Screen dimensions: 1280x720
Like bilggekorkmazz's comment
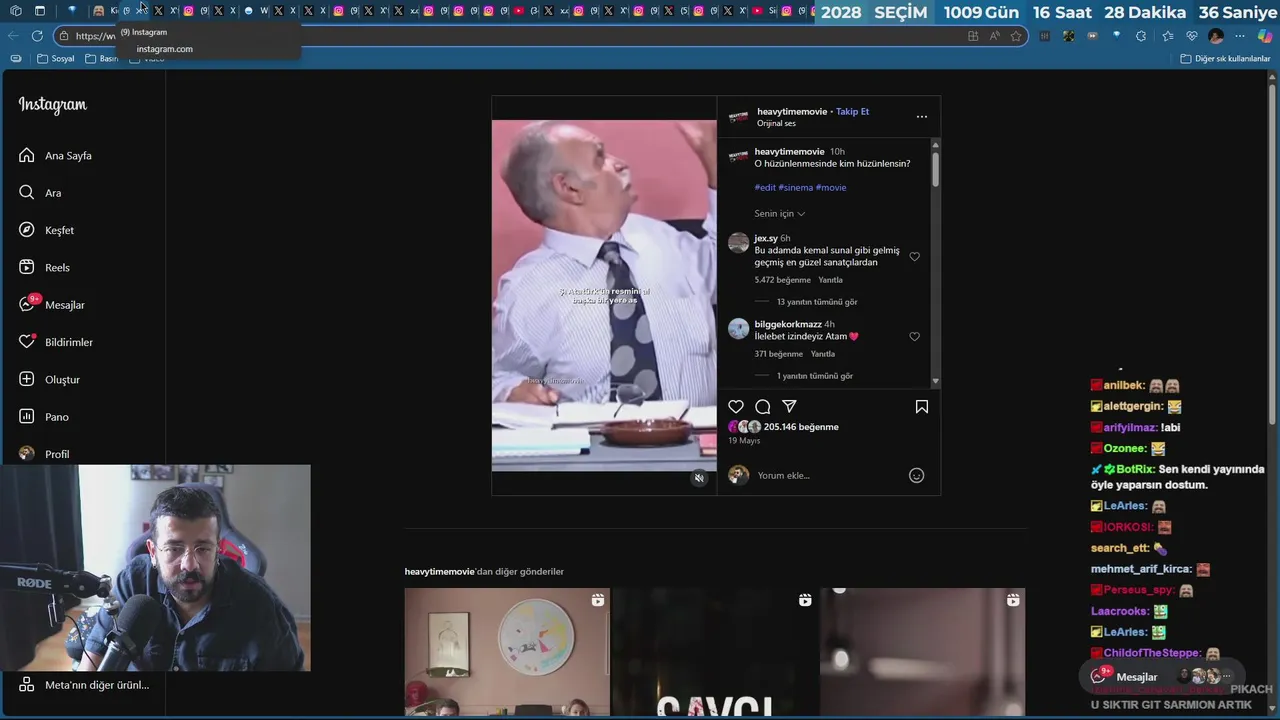(914, 337)
